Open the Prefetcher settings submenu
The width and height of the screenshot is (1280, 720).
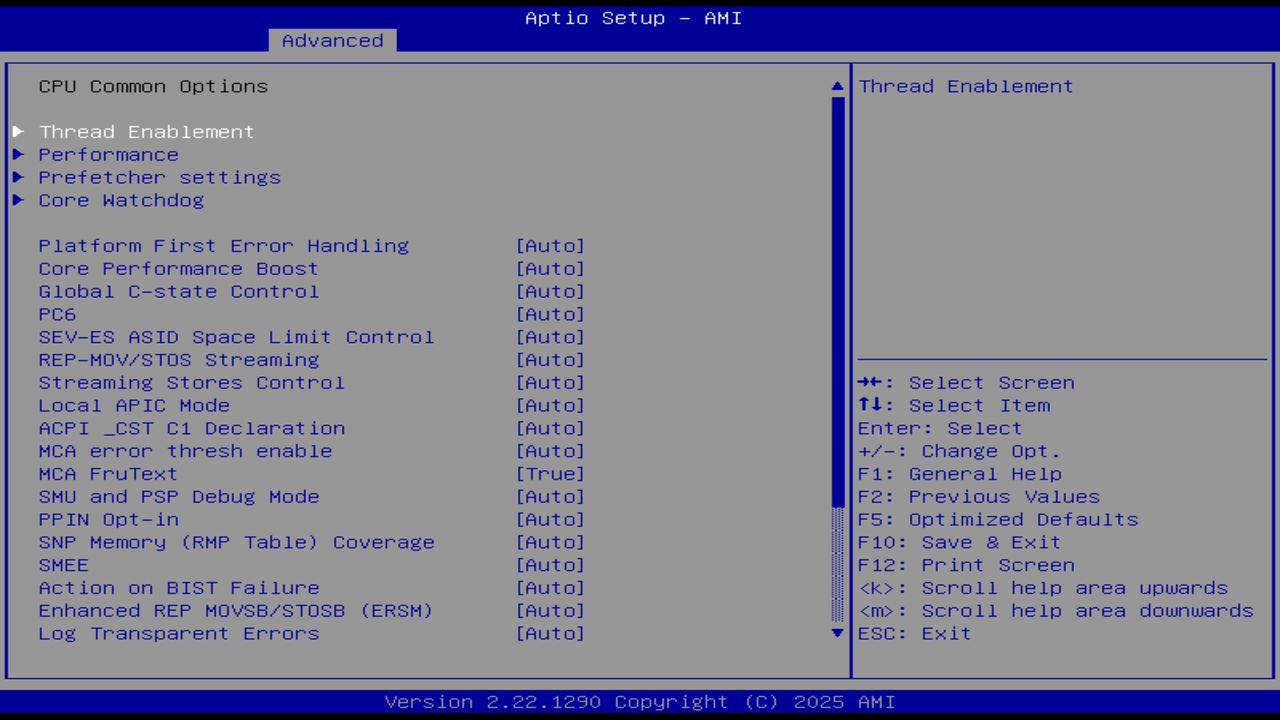point(159,177)
